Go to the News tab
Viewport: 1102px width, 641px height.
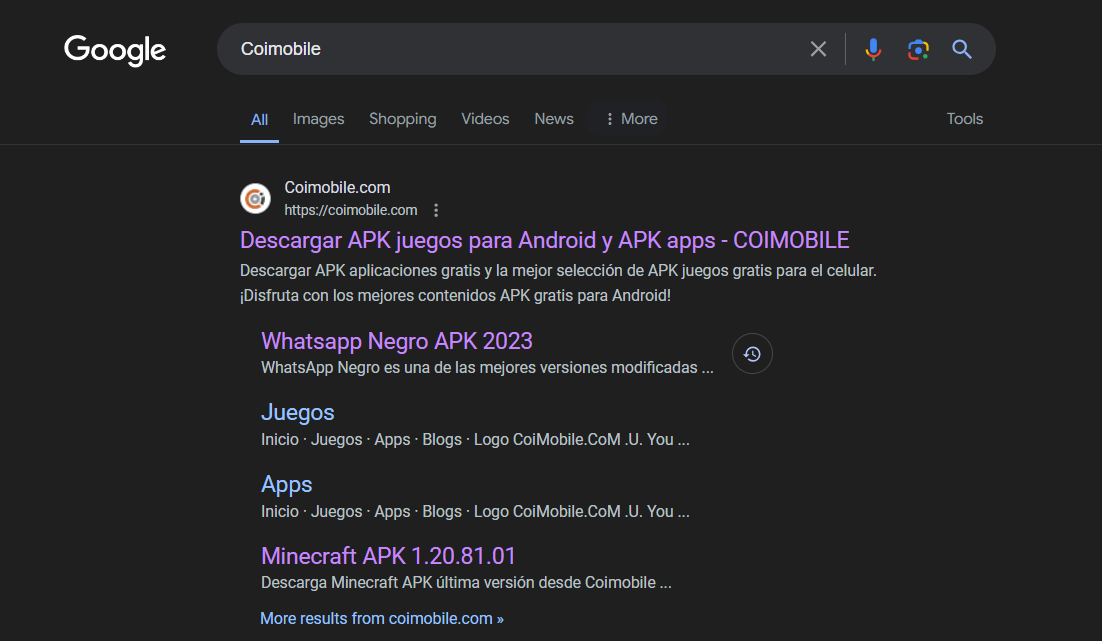[553, 119]
